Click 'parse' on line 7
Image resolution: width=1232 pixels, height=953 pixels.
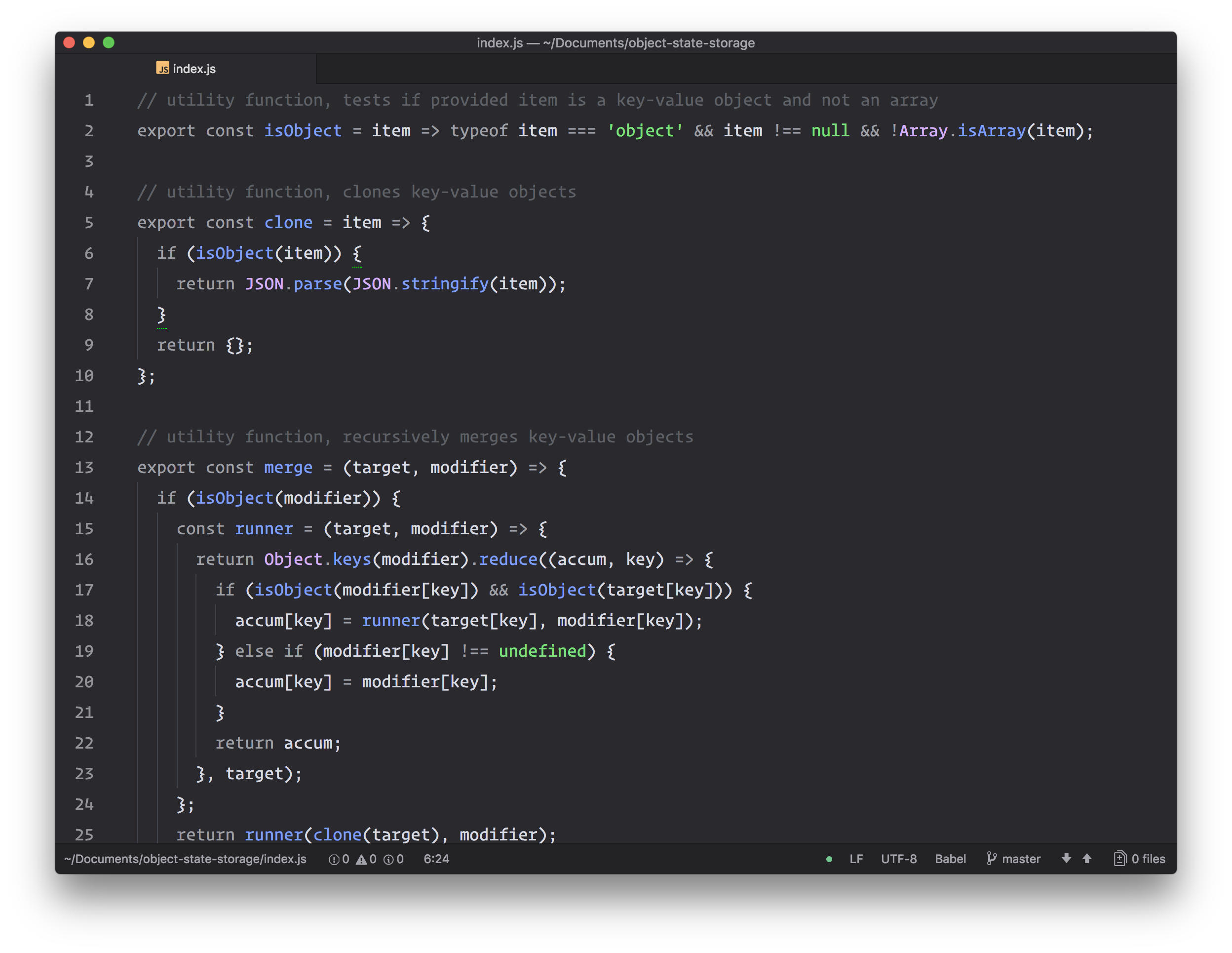pos(317,284)
